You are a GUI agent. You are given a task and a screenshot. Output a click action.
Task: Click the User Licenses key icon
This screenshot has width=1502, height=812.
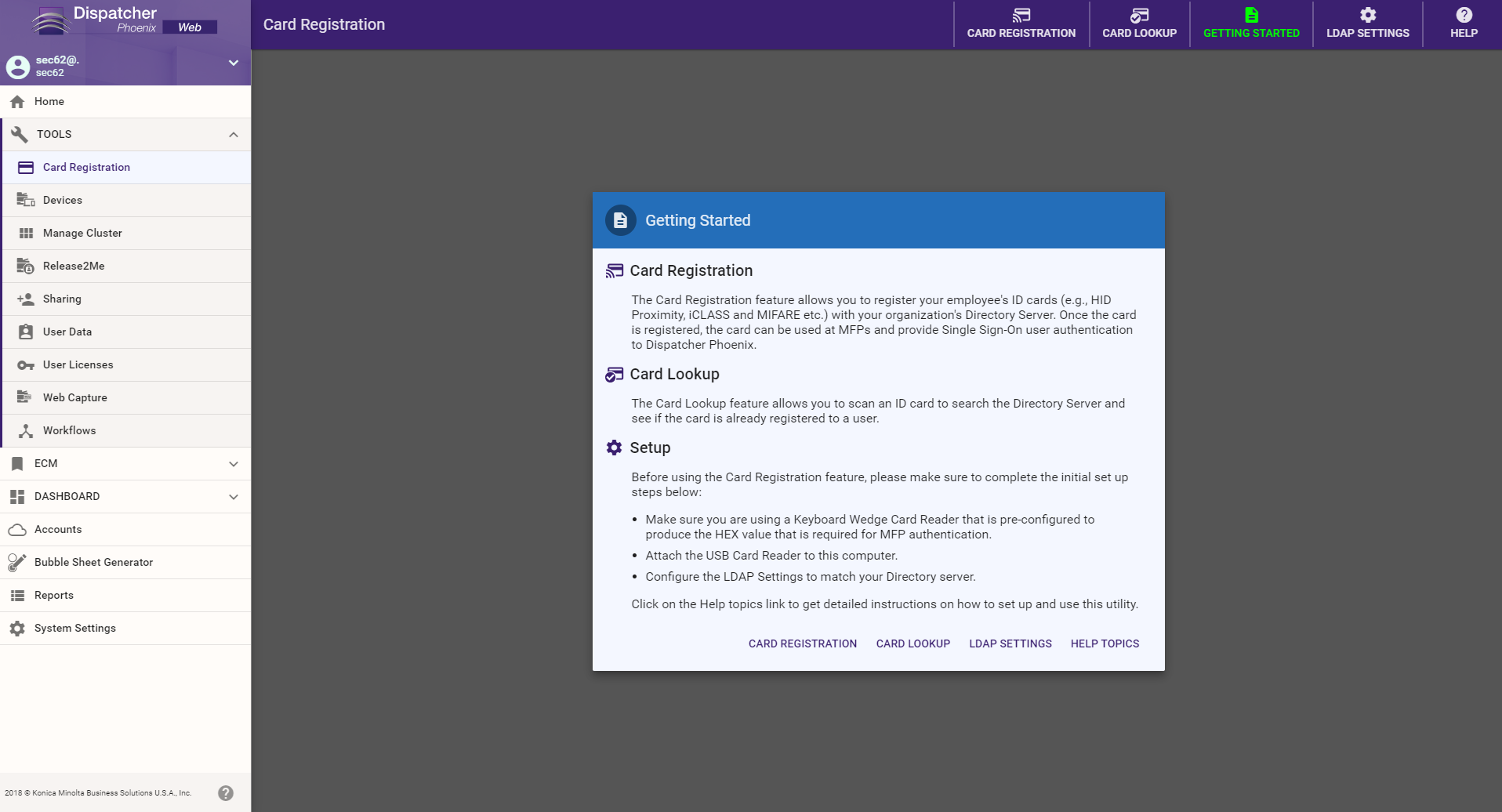pyautogui.click(x=26, y=365)
